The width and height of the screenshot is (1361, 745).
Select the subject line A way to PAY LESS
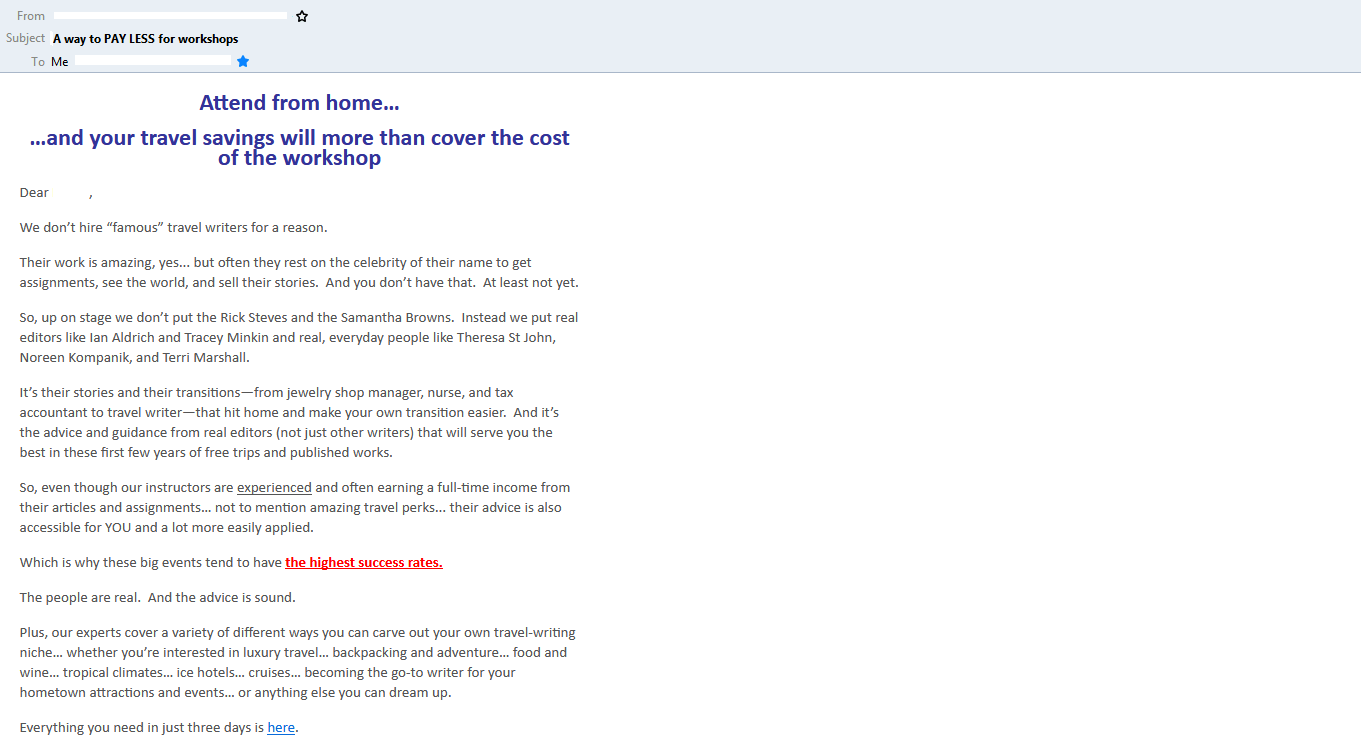pos(145,39)
